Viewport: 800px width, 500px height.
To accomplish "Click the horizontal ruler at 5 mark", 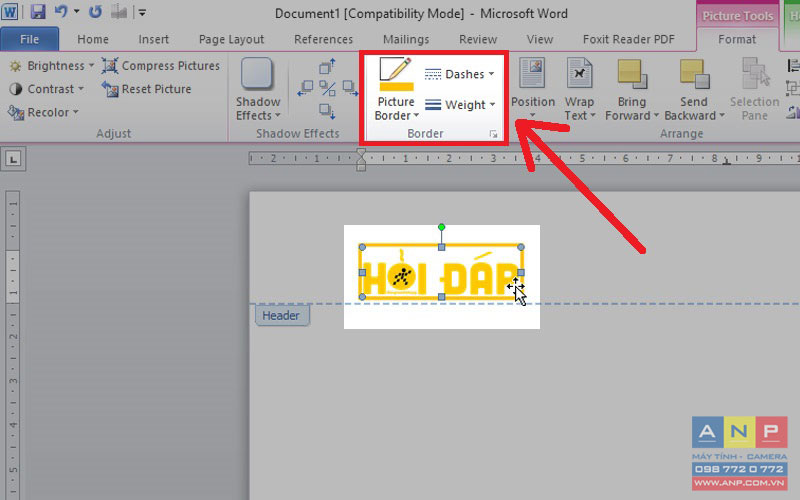I will click(x=582, y=158).
